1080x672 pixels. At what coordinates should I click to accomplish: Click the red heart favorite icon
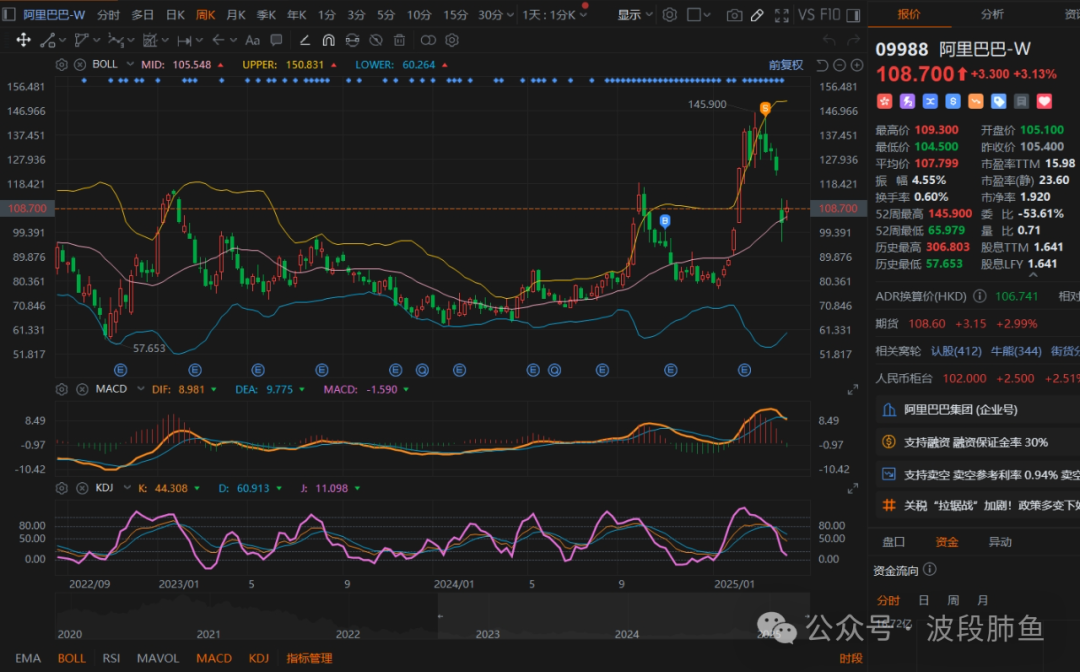[1044, 102]
